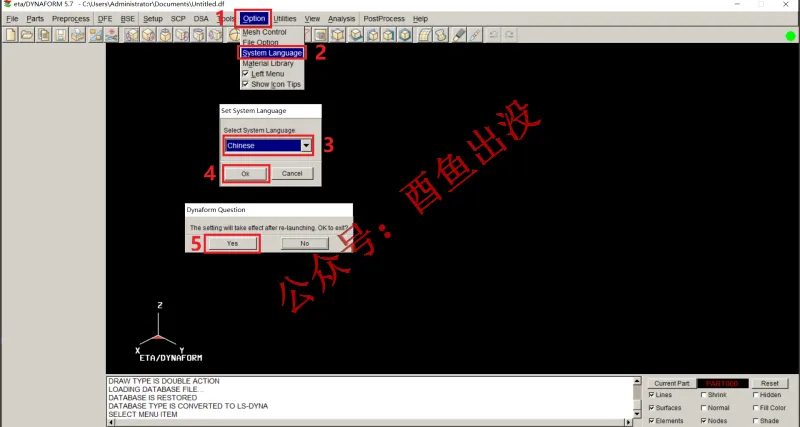
Task: Enable the Shade checkbox
Action: (756, 421)
